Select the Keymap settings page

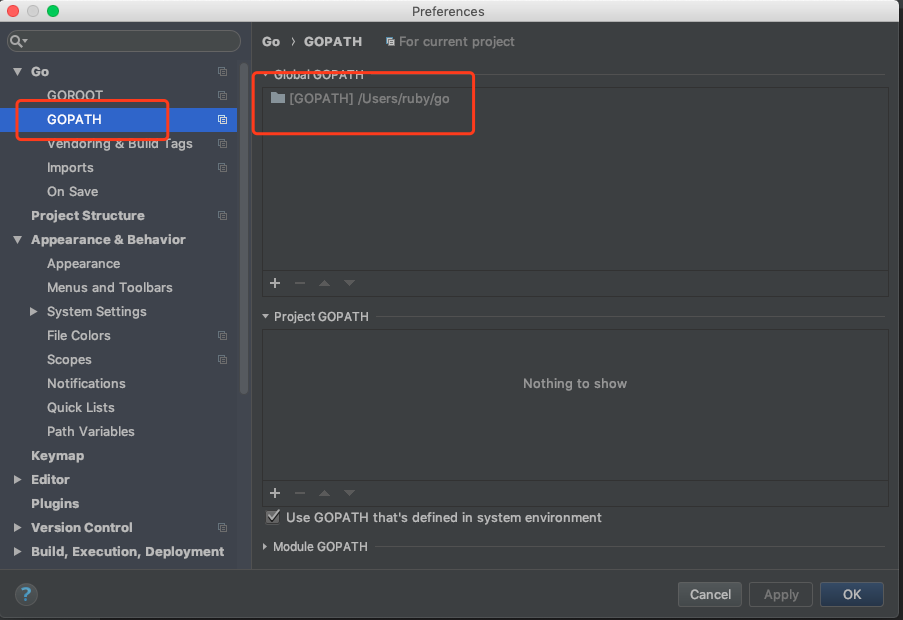tap(57, 456)
